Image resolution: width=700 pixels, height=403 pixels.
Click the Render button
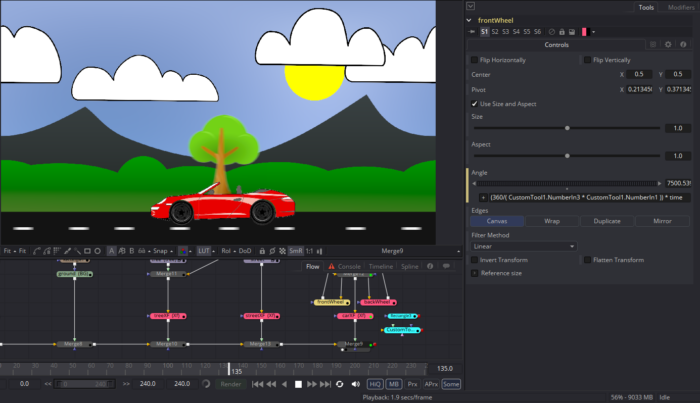point(231,384)
